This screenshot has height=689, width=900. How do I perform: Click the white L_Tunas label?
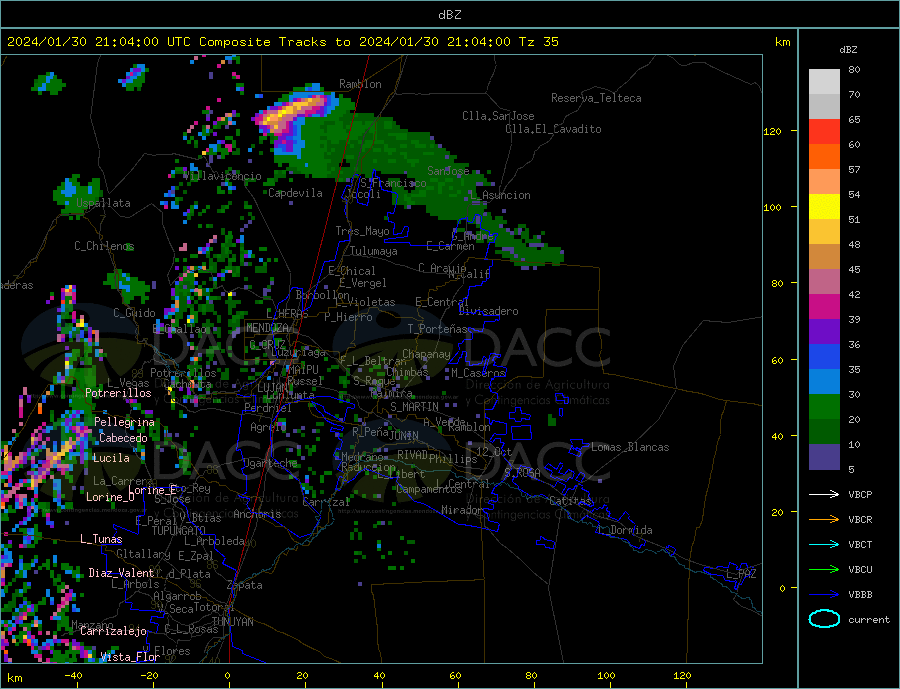pos(101,539)
